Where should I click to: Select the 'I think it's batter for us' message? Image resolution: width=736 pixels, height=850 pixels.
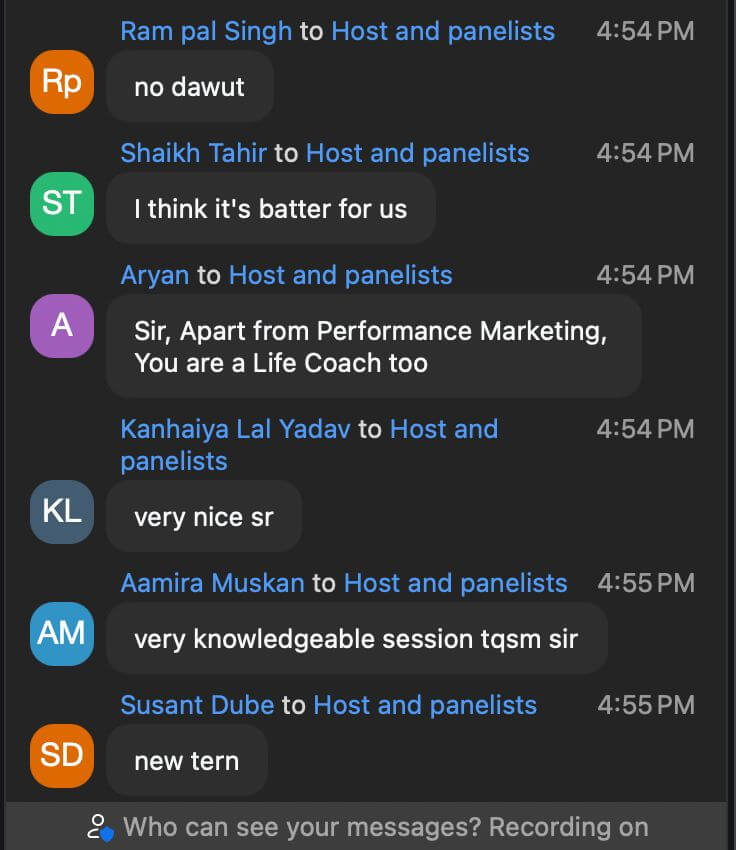(271, 209)
